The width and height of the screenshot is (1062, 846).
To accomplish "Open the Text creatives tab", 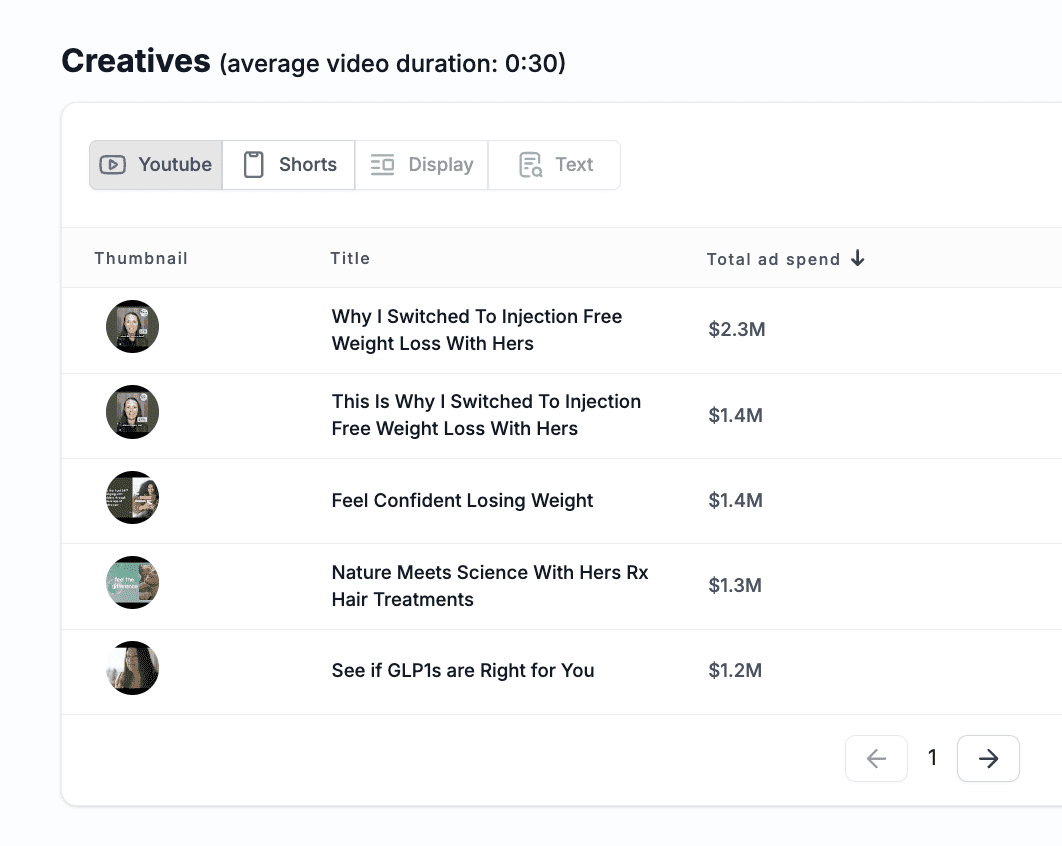I will pos(554,165).
